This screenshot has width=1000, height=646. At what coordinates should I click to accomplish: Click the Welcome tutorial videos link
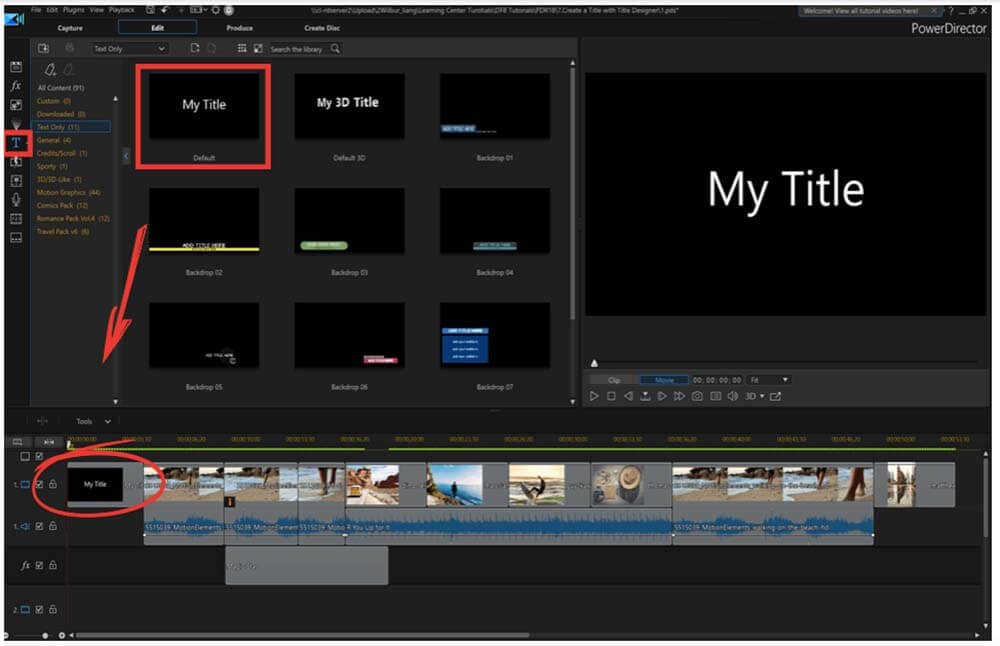[860, 11]
